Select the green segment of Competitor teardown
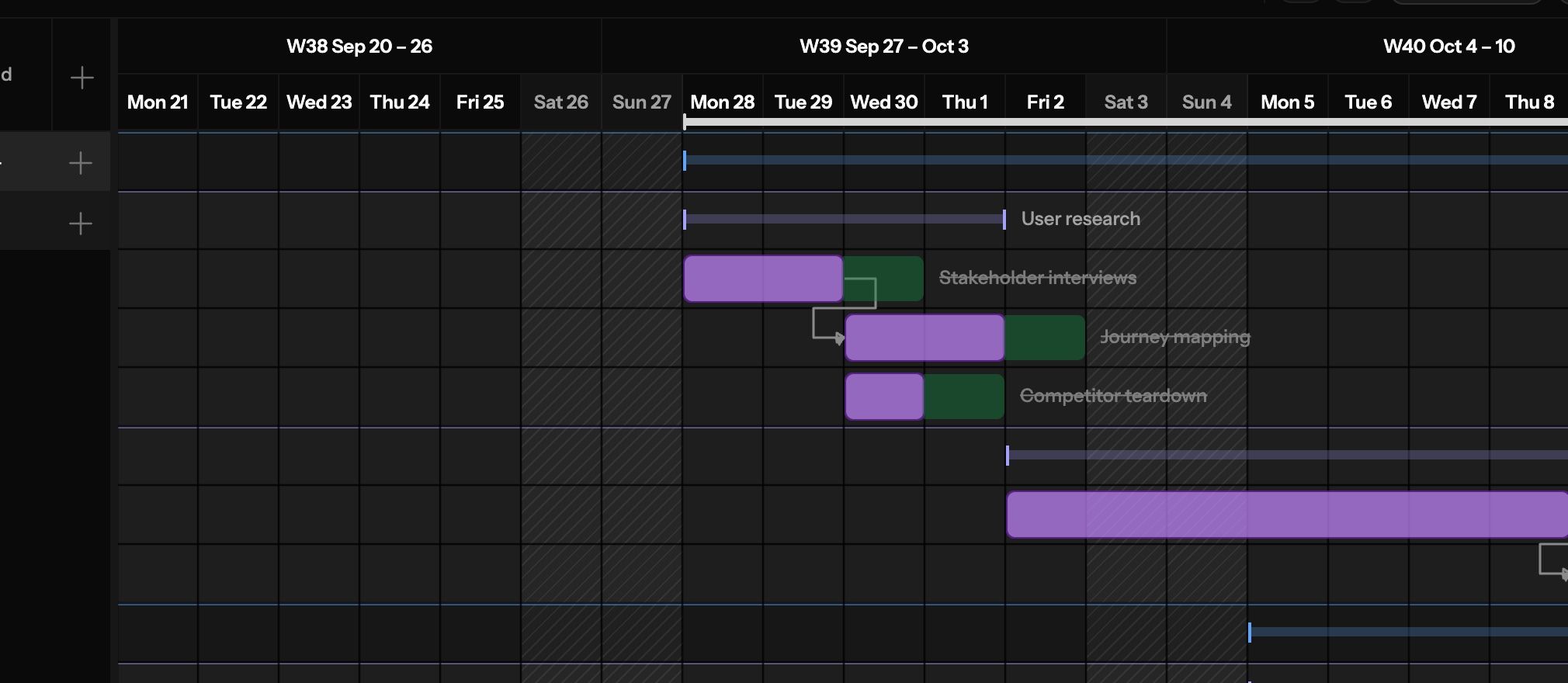 coord(964,397)
